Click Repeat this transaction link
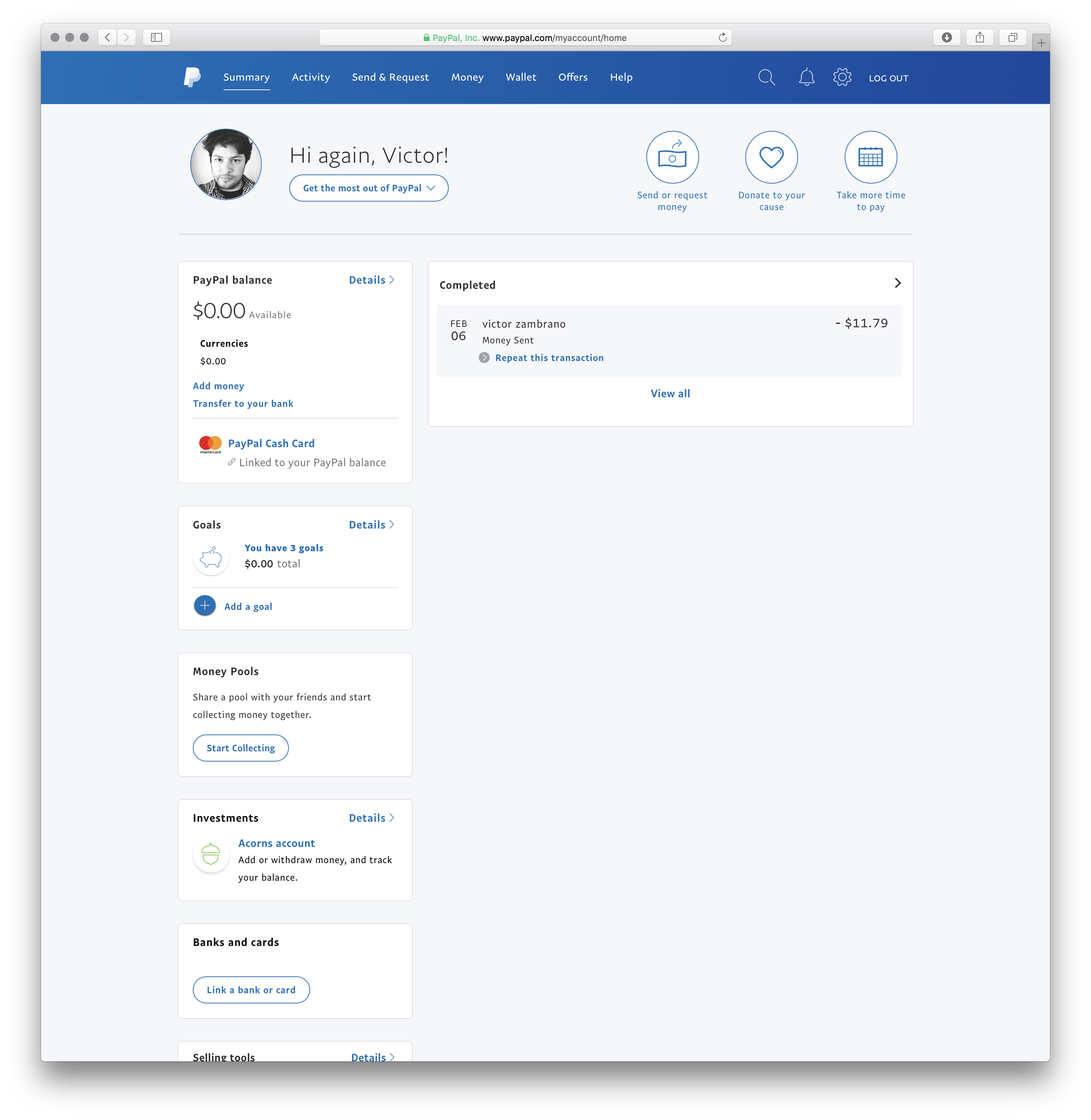The width and height of the screenshot is (1091, 1120). point(550,358)
